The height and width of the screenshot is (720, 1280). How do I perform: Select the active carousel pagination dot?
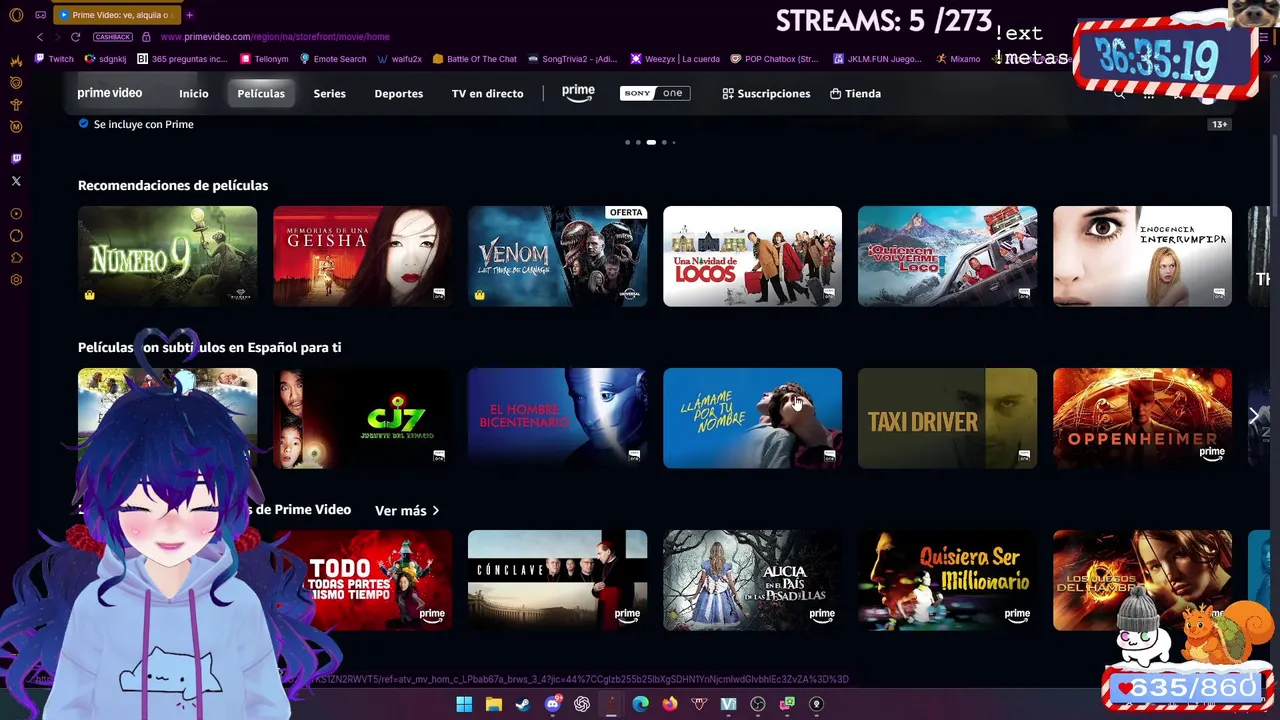(x=651, y=142)
